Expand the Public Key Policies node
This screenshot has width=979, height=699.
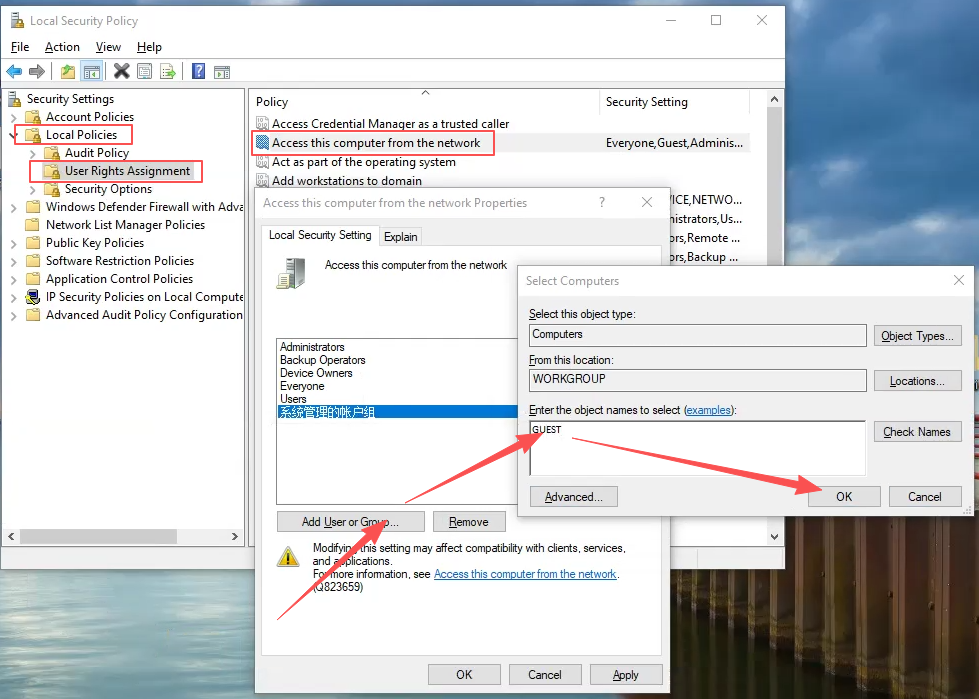click(14, 244)
